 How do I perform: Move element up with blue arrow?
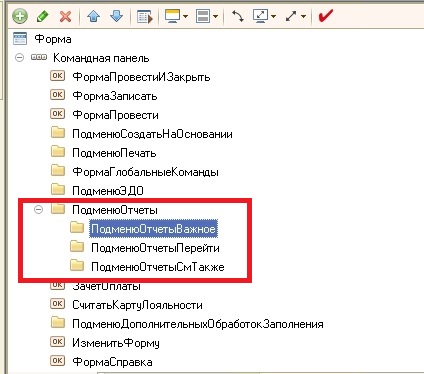point(94,16)
